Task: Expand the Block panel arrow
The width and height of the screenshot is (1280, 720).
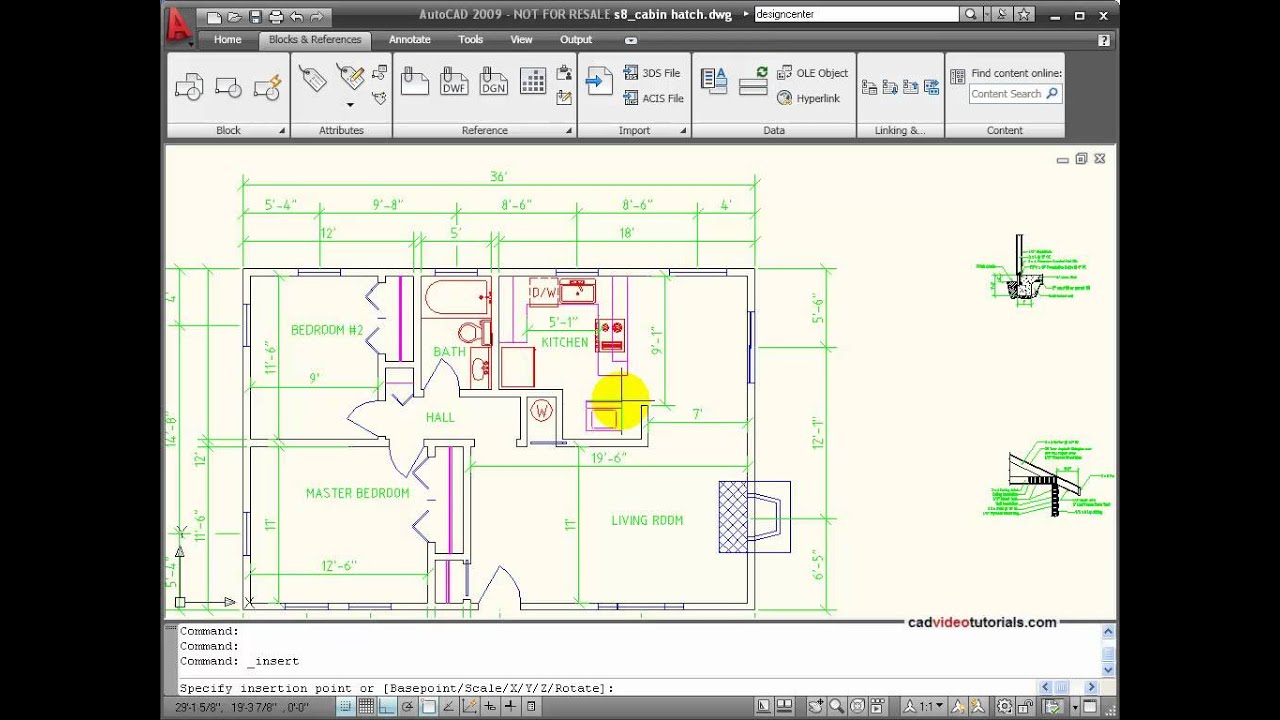Action: (282, 131)
